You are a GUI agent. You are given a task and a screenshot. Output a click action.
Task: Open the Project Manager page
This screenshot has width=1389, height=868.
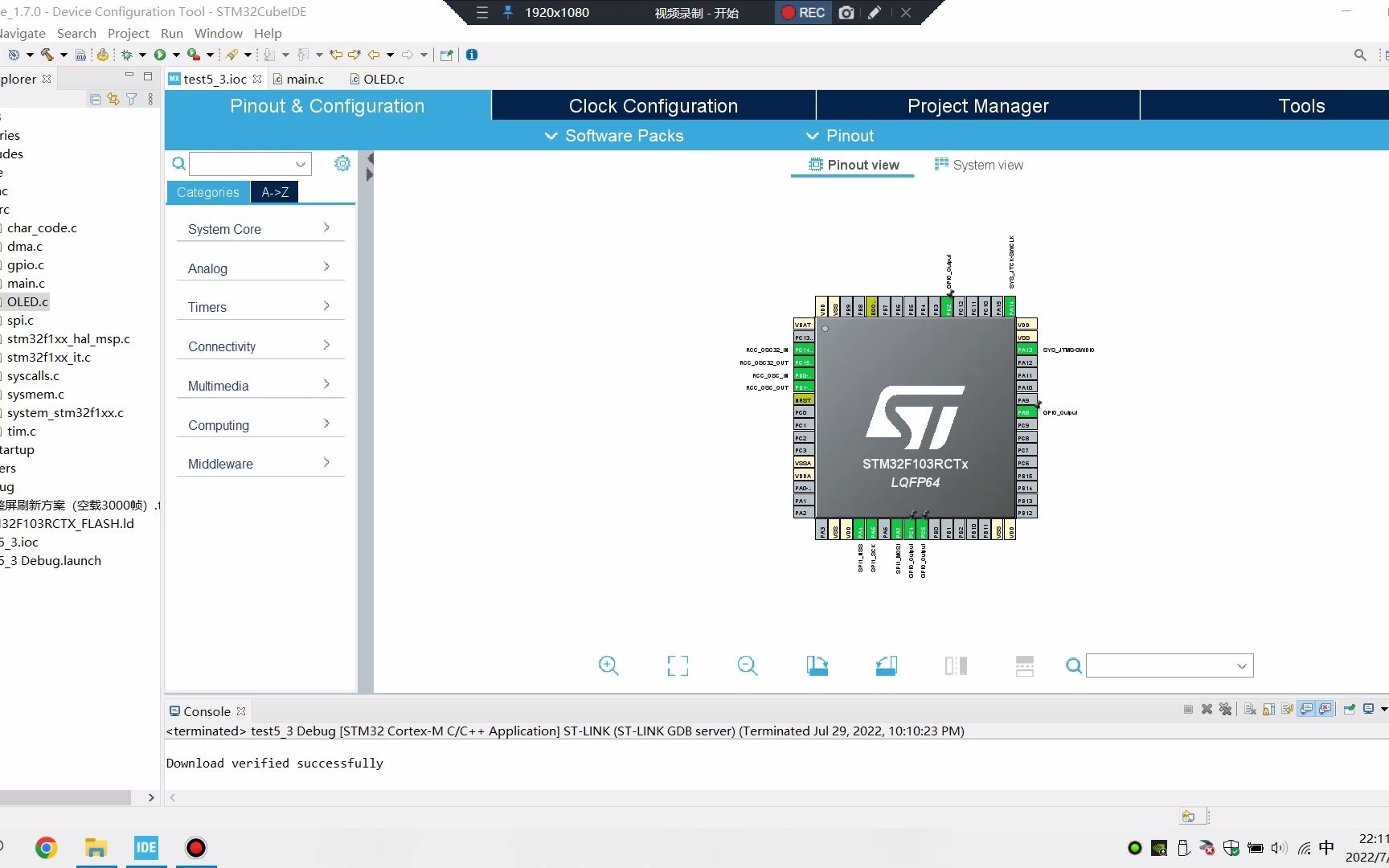977,105
